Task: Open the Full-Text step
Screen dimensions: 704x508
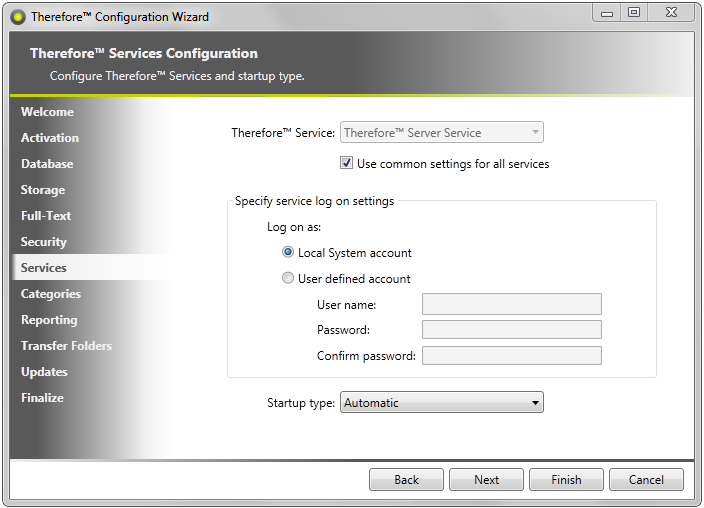Action: 46,216
